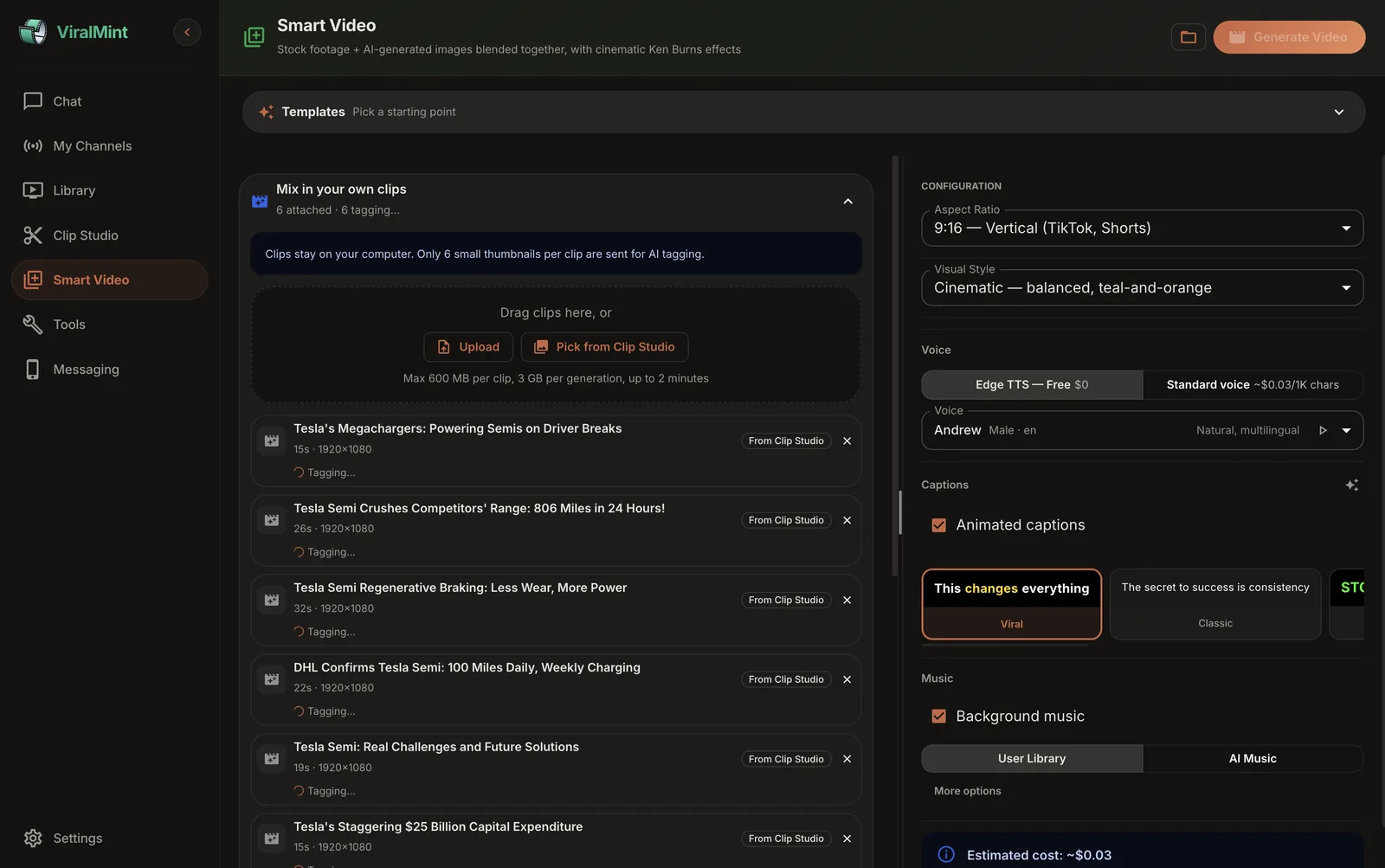The width and height of the screenshot is (1385, 868).
Task: Click From Clip Studio badge on DHL Confirms clip
Action: pyautogui.click(x=786, y=680)
